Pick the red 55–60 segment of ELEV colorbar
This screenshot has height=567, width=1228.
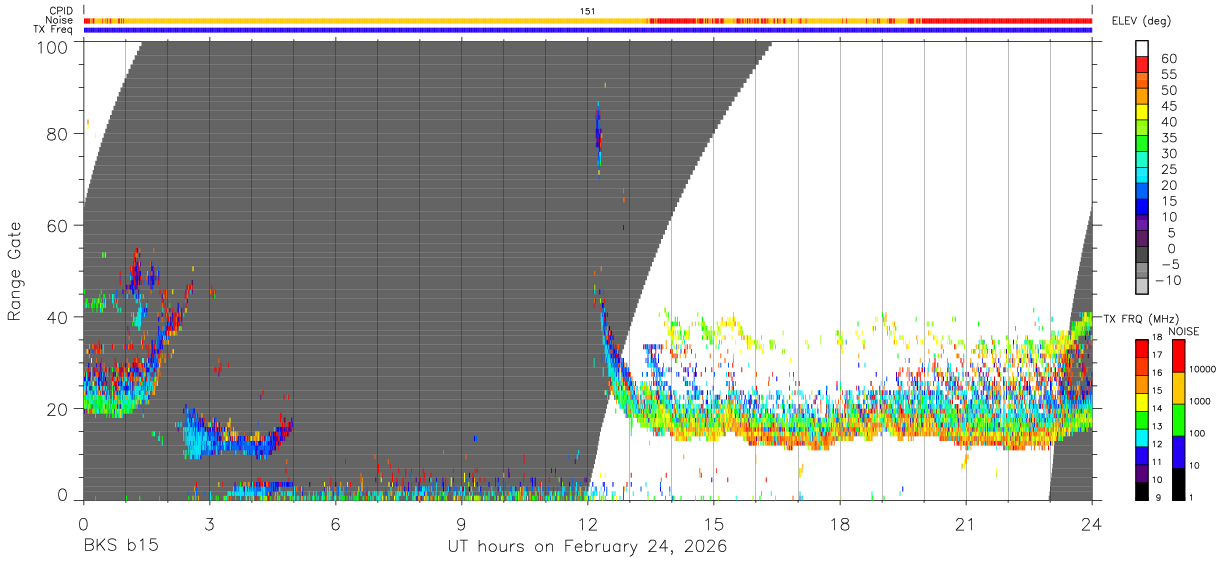tap(1142, 65)
